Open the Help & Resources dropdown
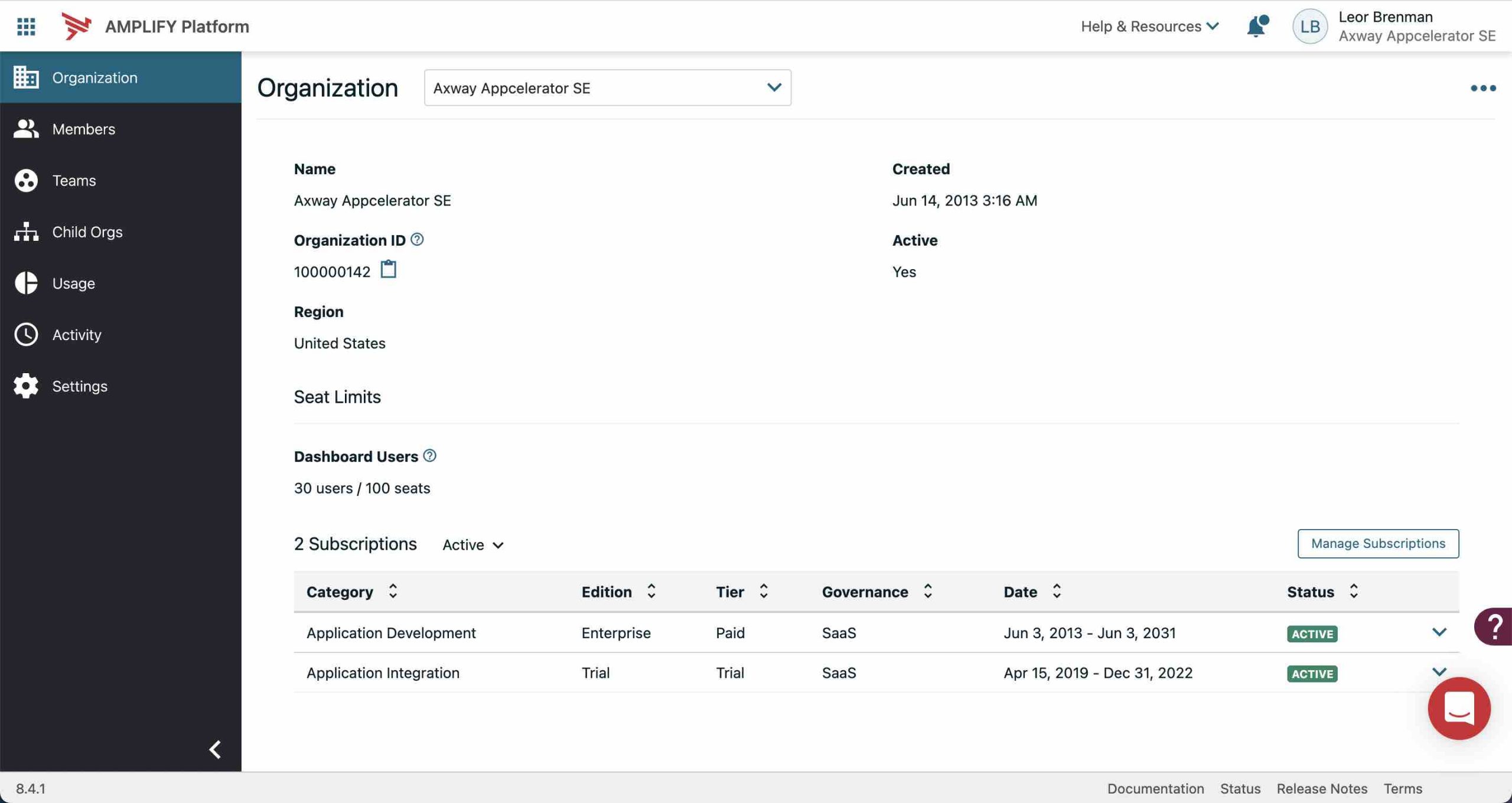The height and width of the screenshot is (803, 1512). [1150, 26]
